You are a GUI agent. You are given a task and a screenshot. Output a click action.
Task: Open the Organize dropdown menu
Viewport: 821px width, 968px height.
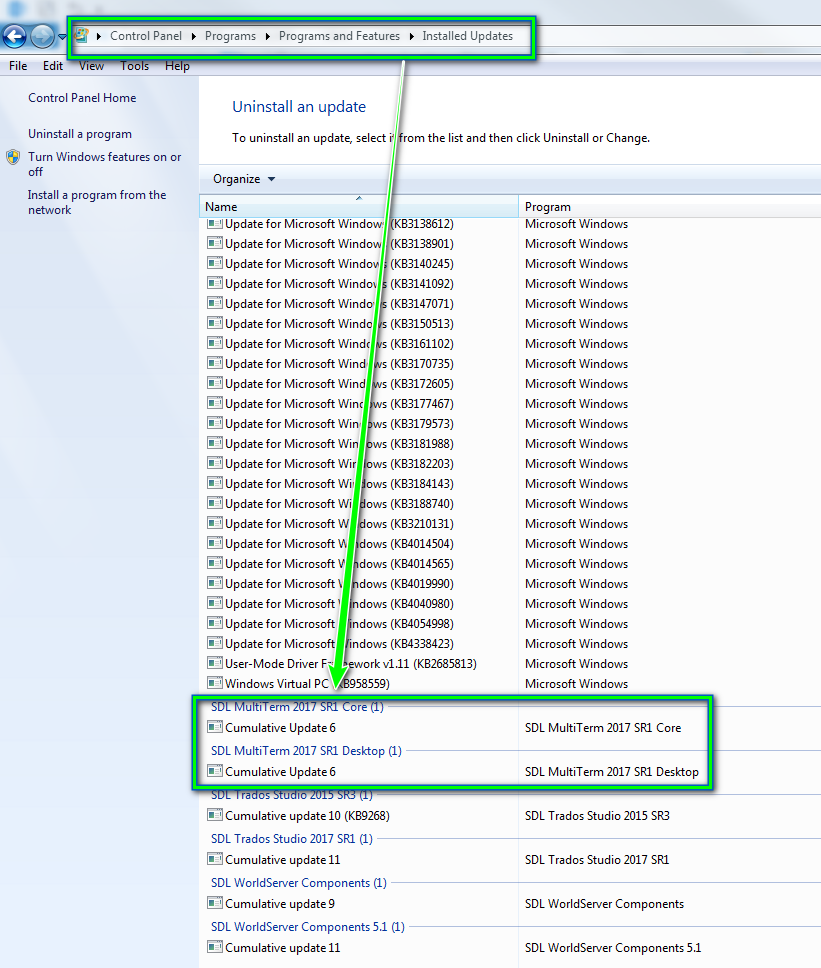243,179
